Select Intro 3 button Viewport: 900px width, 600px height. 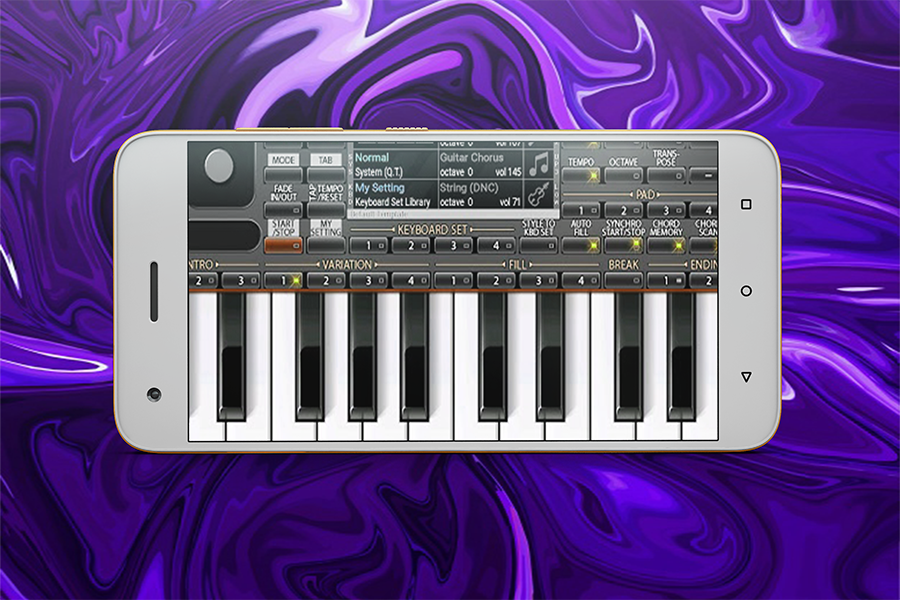[x=241, y=281]
